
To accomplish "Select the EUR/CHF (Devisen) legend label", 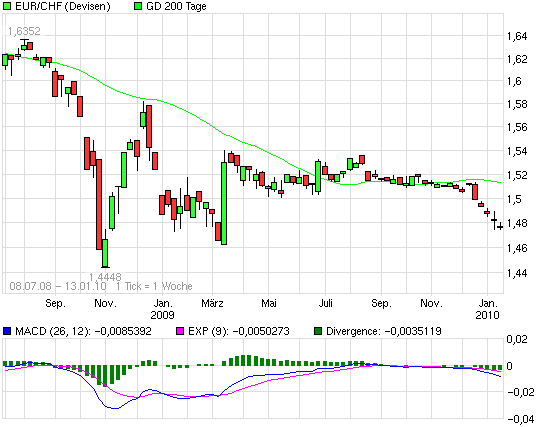I will pos(63,6).
